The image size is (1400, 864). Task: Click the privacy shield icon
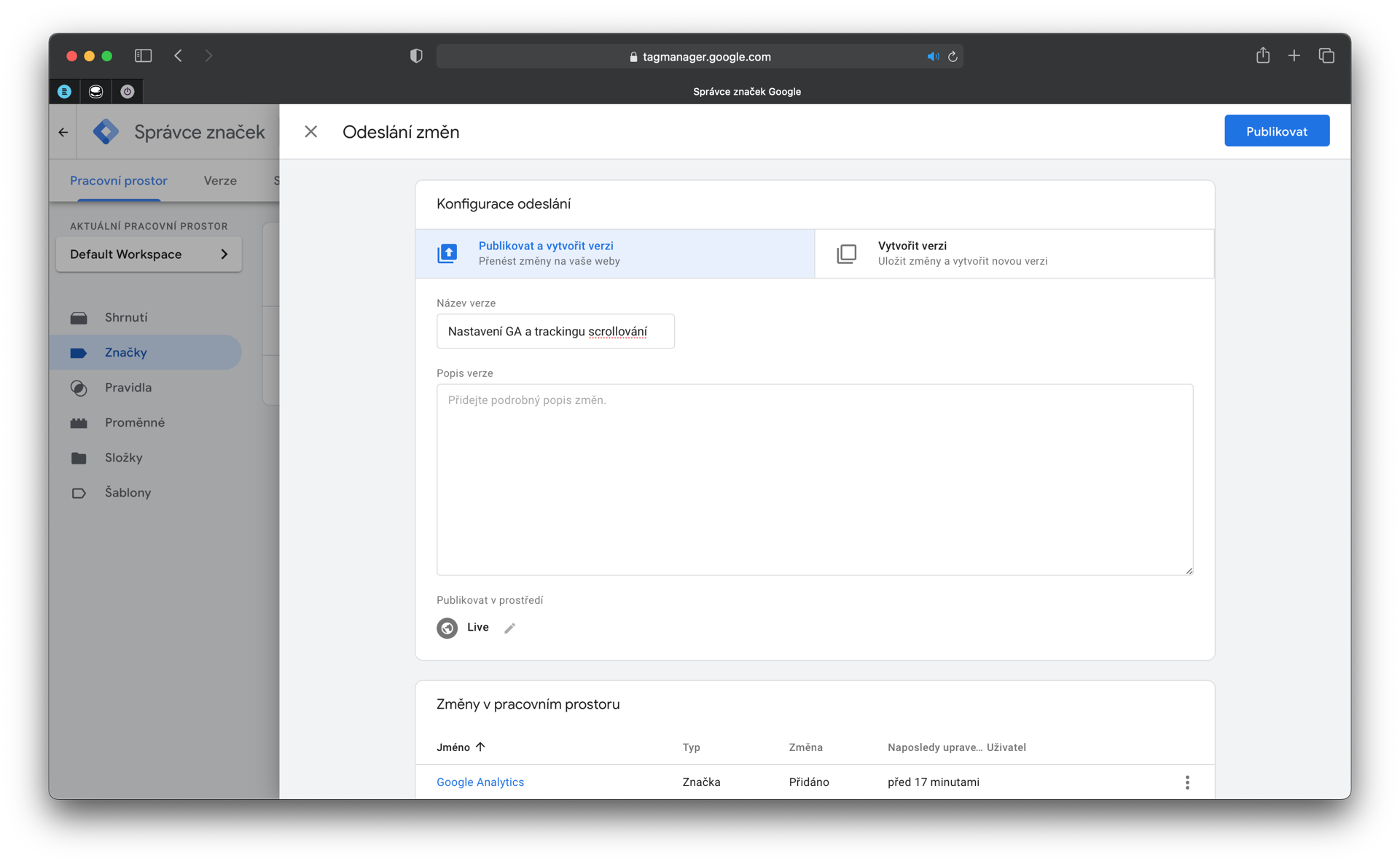(416, 56)
